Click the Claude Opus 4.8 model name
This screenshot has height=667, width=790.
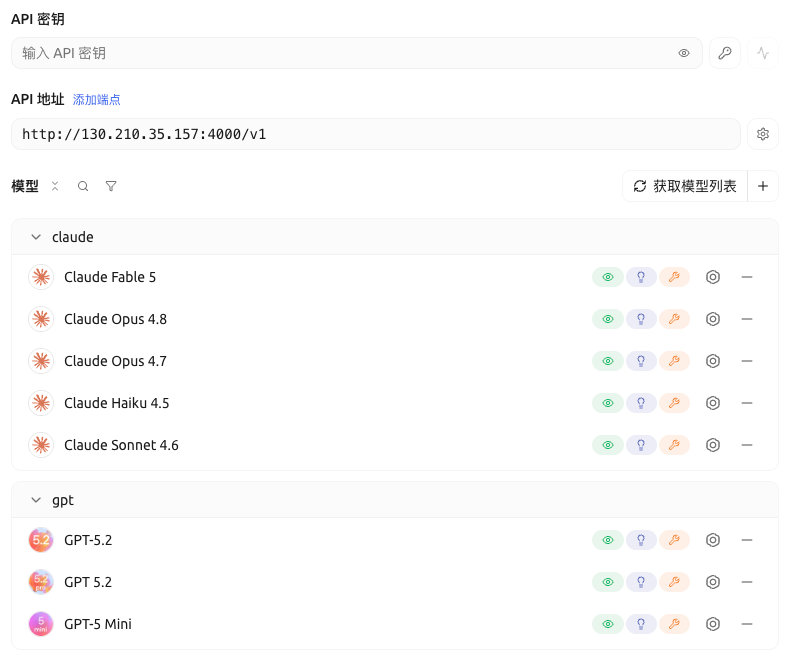pyautogui.click(x=115, y=319)
